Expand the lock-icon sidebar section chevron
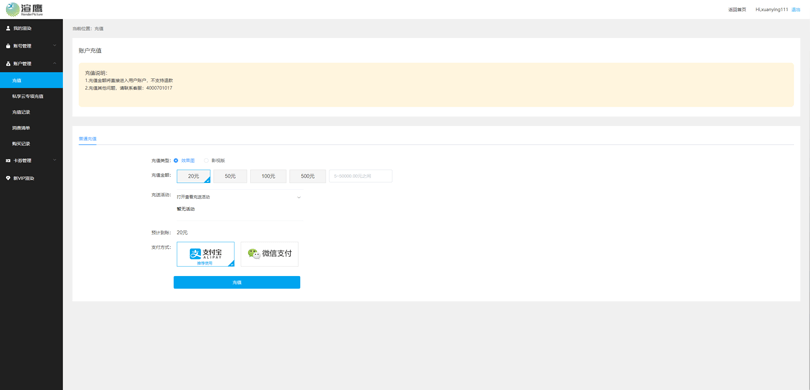This screenshot has width=810, height=390. point(55,46)
